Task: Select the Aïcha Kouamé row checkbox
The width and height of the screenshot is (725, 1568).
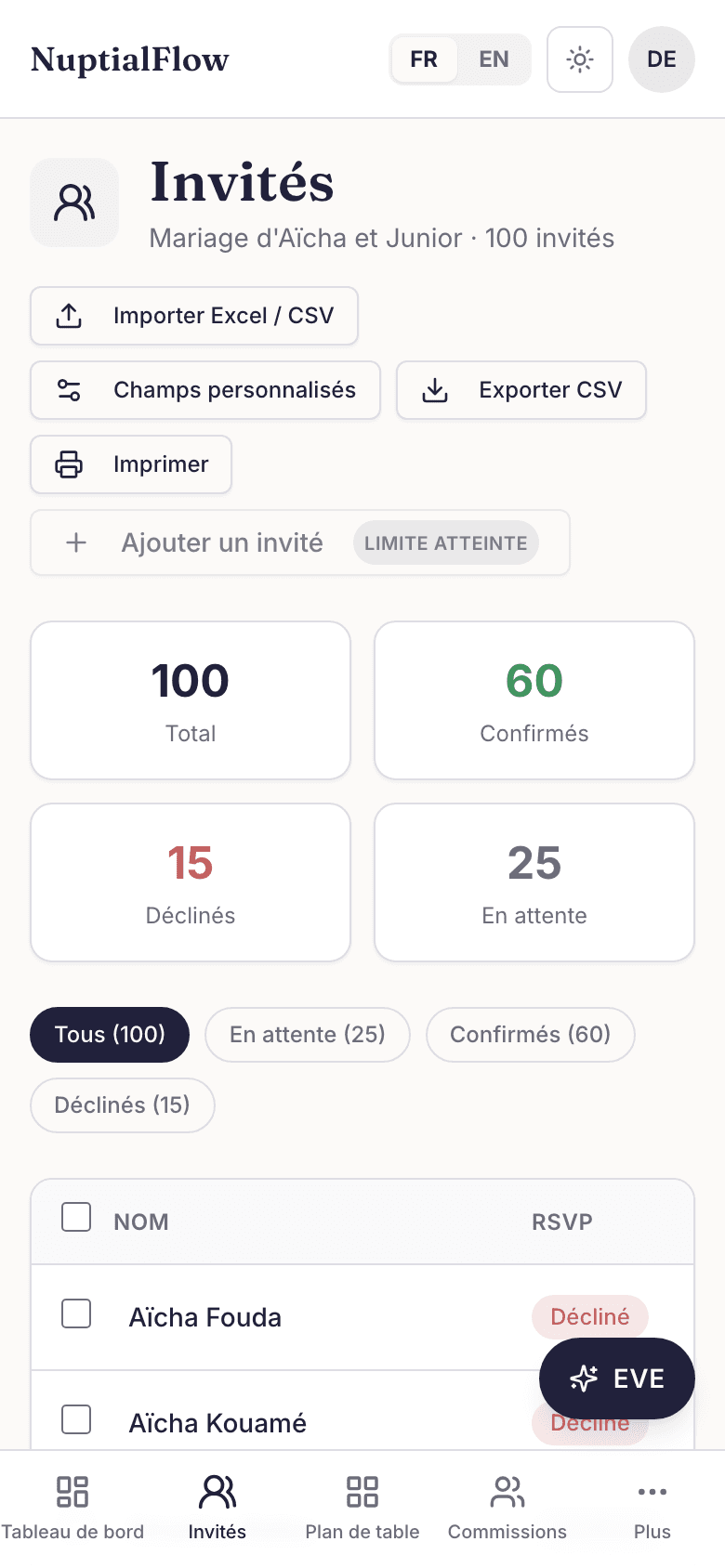Action: pos(76,1419)
